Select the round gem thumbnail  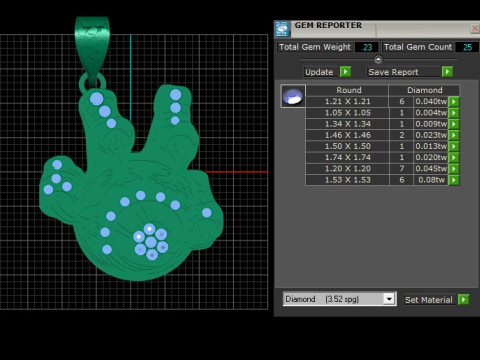click(293, 96)
